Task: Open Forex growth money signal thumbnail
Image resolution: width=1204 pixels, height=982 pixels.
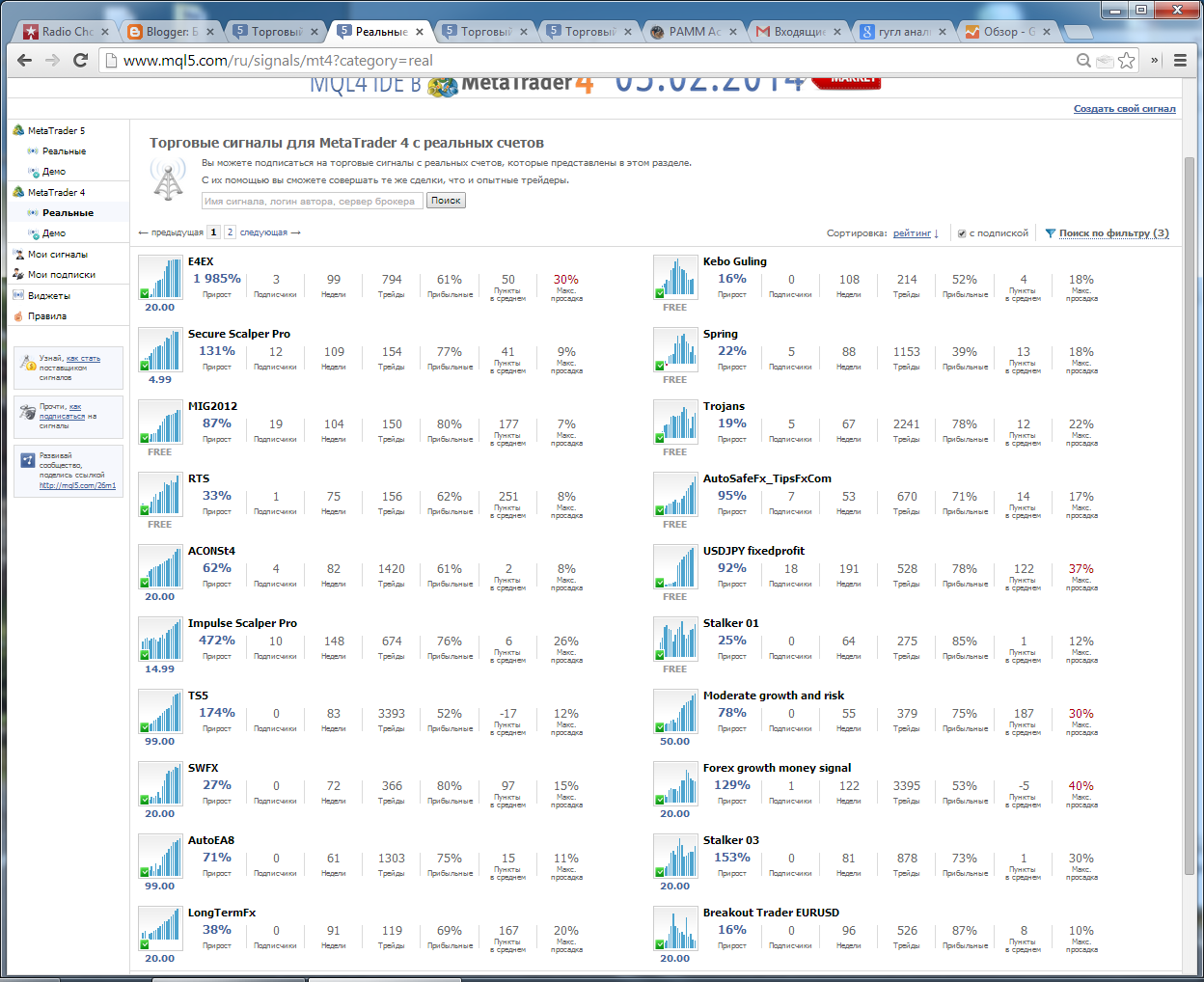Action: point(675,784)
